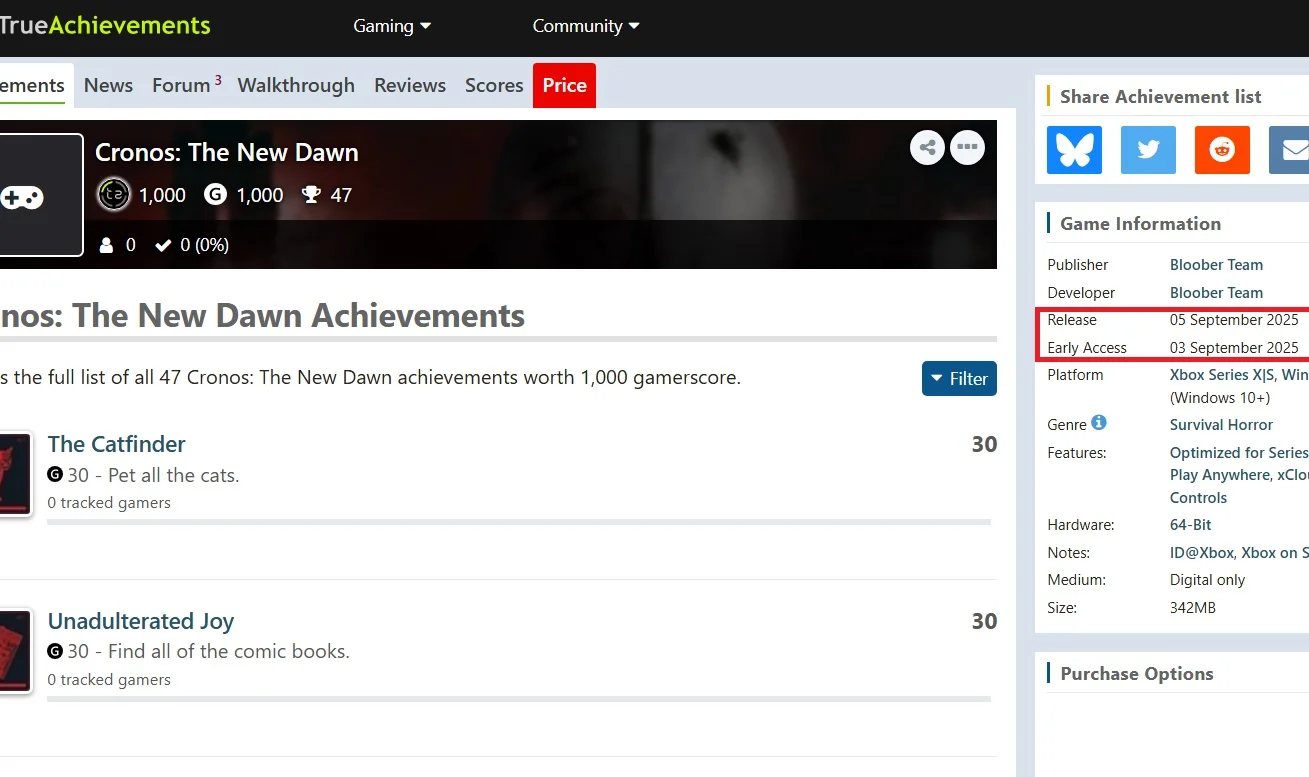Open the 64-Bit hardware link

1190,525
